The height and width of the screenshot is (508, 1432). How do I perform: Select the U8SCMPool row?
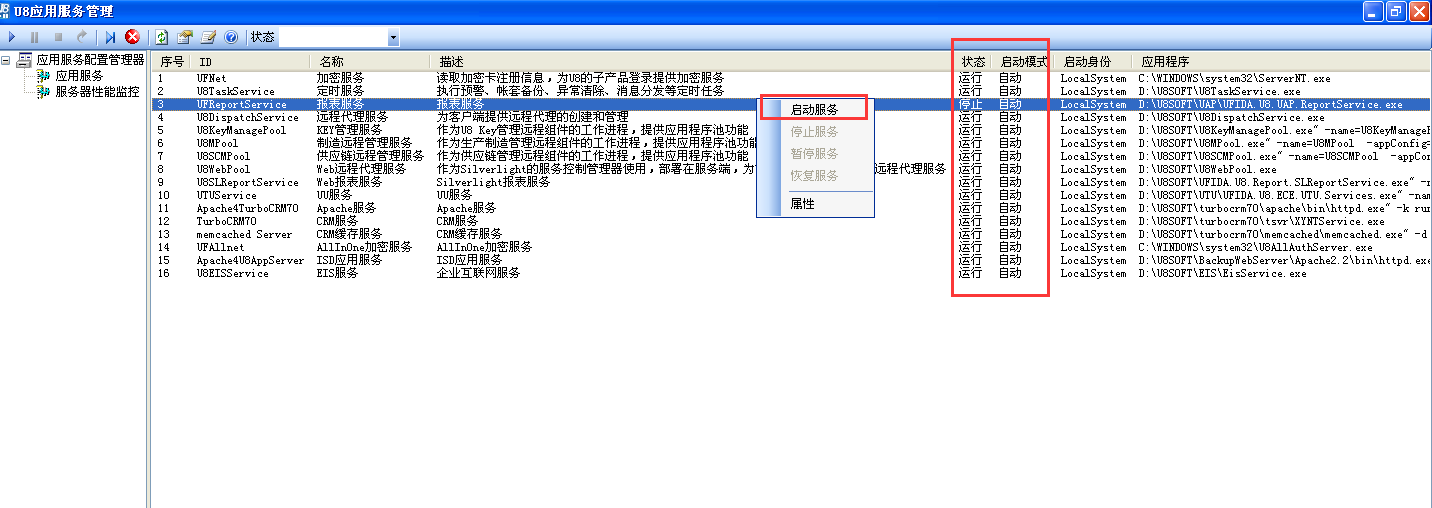[x=792, y=156]
